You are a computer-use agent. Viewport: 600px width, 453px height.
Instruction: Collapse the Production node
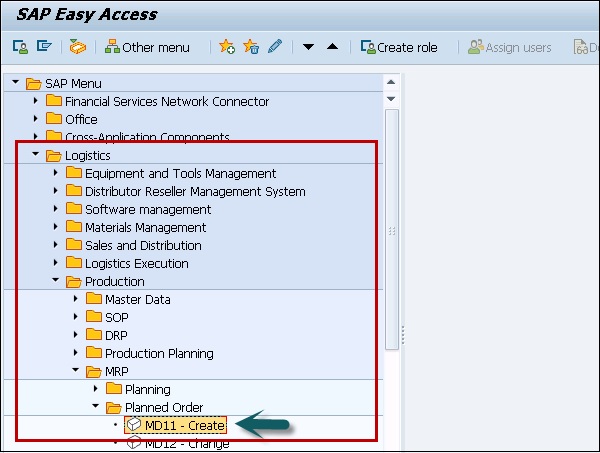tap(55, 280)
